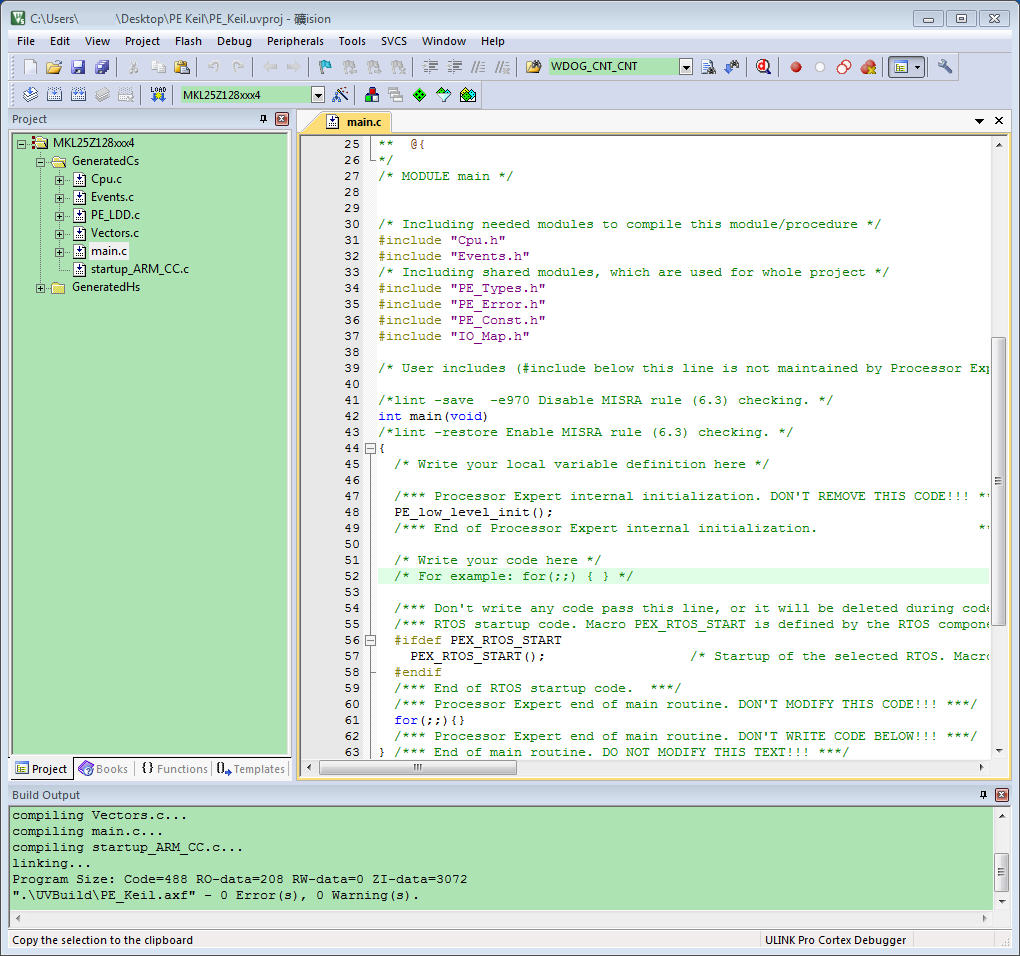Open the File menu
This screenshot has height=956, width=1020.
[x=26, y=41]
